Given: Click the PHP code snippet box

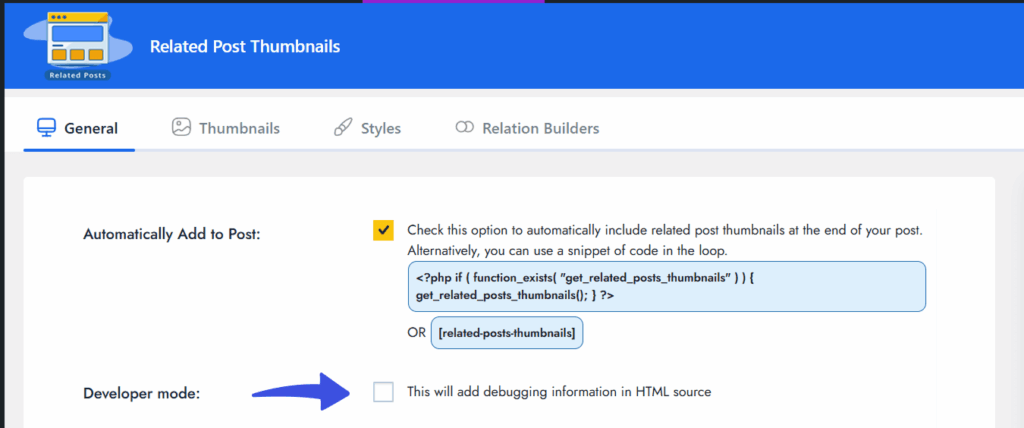Looking at the screenshot, I should [667, 286].
